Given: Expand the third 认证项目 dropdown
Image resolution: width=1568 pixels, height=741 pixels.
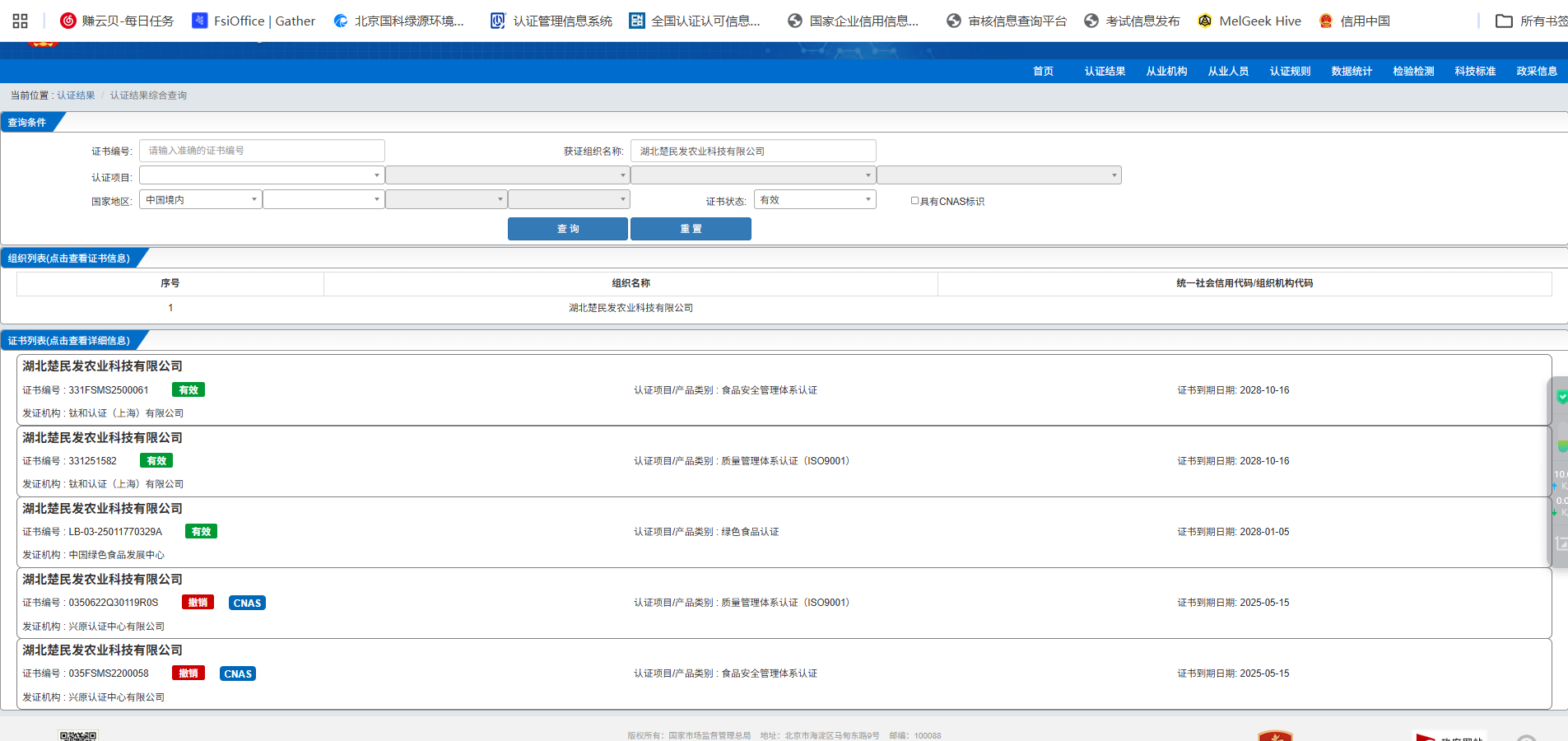Looking at the screenshot, I should click(x=752, y=175).
